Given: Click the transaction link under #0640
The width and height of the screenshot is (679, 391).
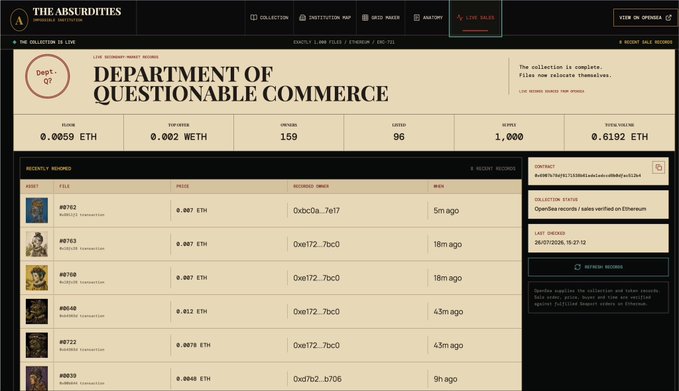Looking at the screenshot, I should click(x=82, y=316).
